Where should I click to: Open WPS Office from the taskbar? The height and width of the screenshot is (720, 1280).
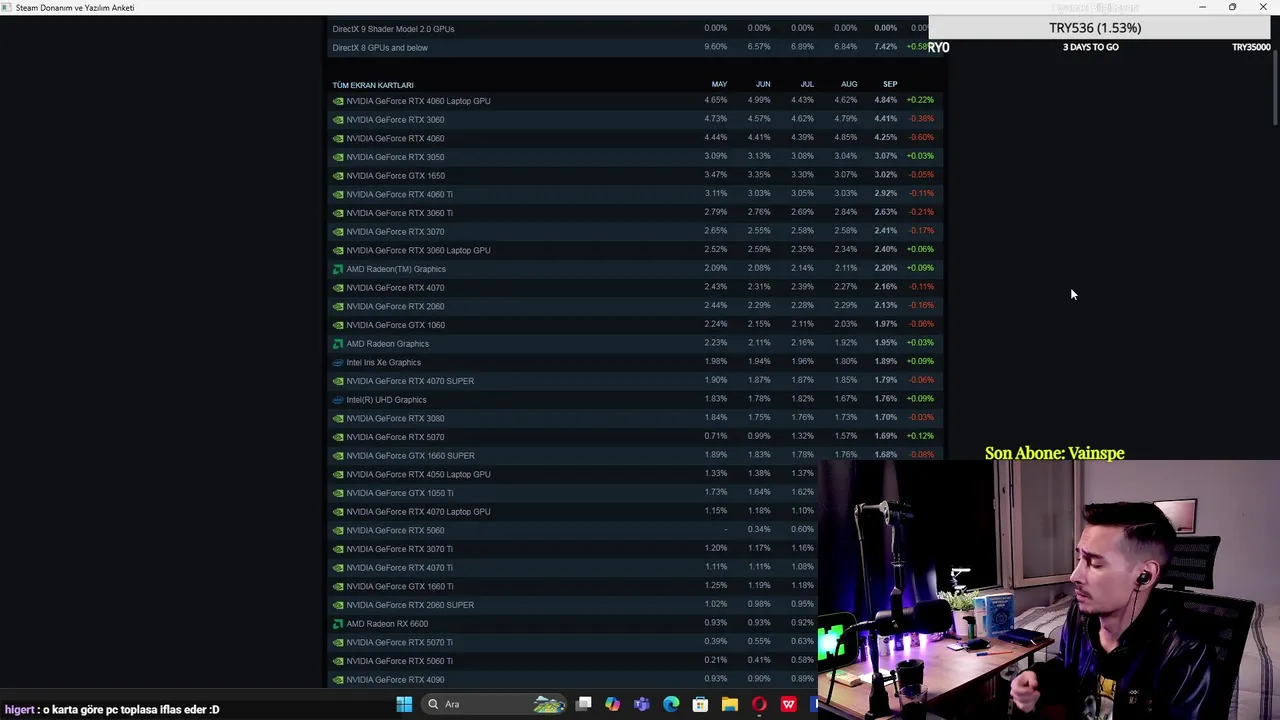pyautogui.click(x=789, y=704)
